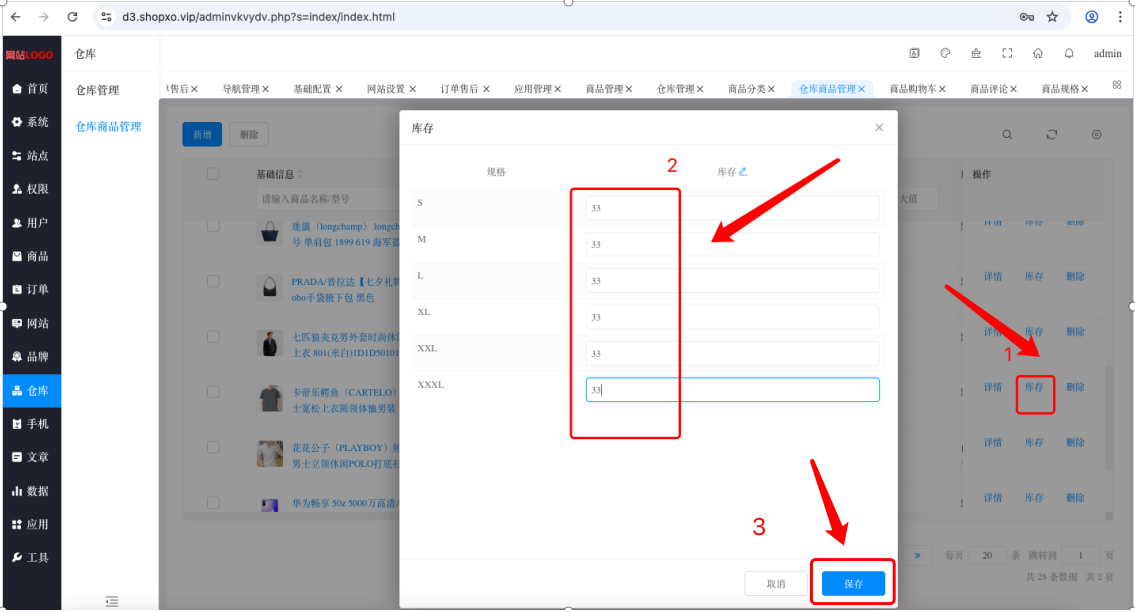Screen dimensions: 1135x612
Task: Open 库存 link in 卡帝乐鳄鱼 row
Action: coord(1034,387)
